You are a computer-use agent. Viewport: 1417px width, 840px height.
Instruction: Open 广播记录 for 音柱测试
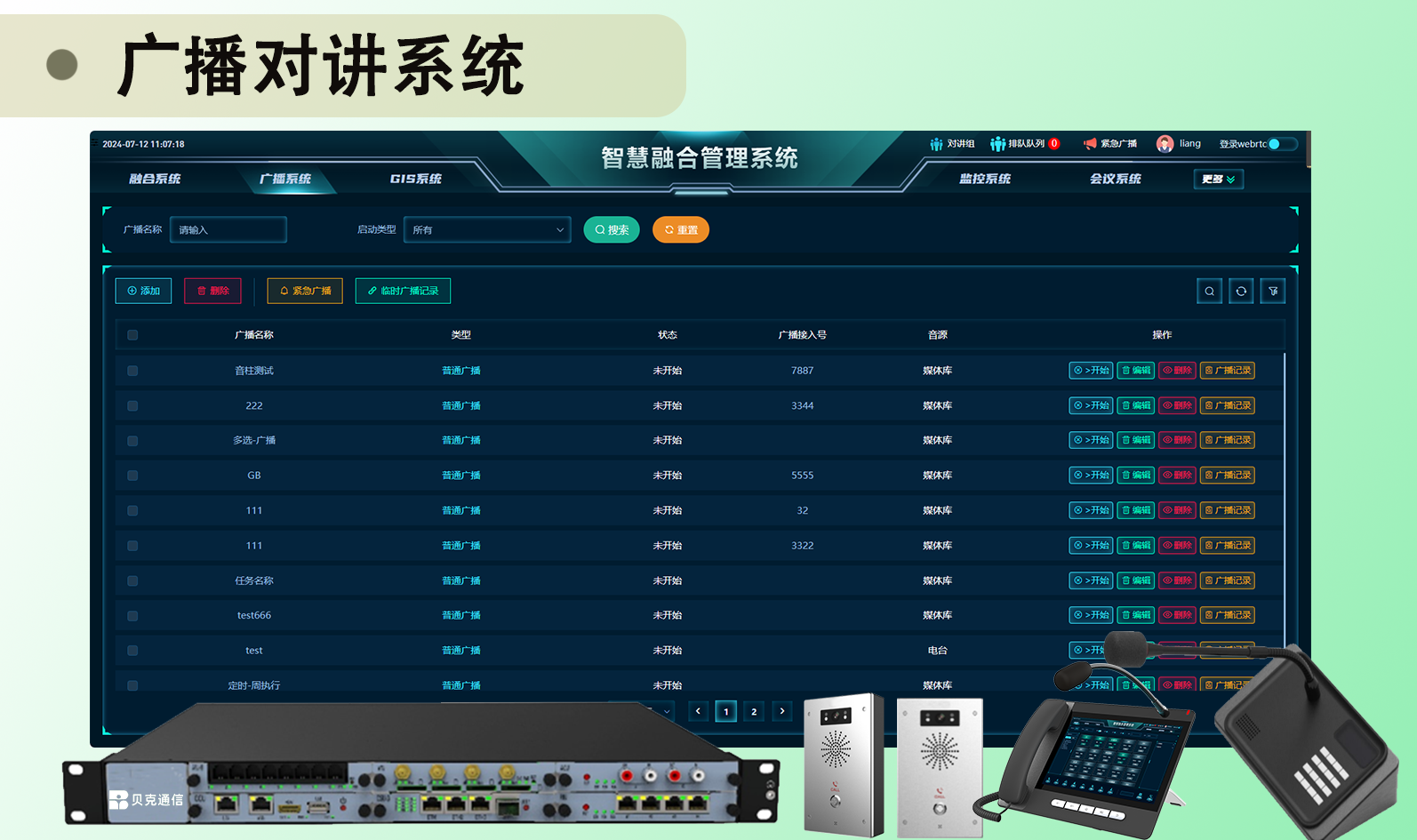[1228, 371]
